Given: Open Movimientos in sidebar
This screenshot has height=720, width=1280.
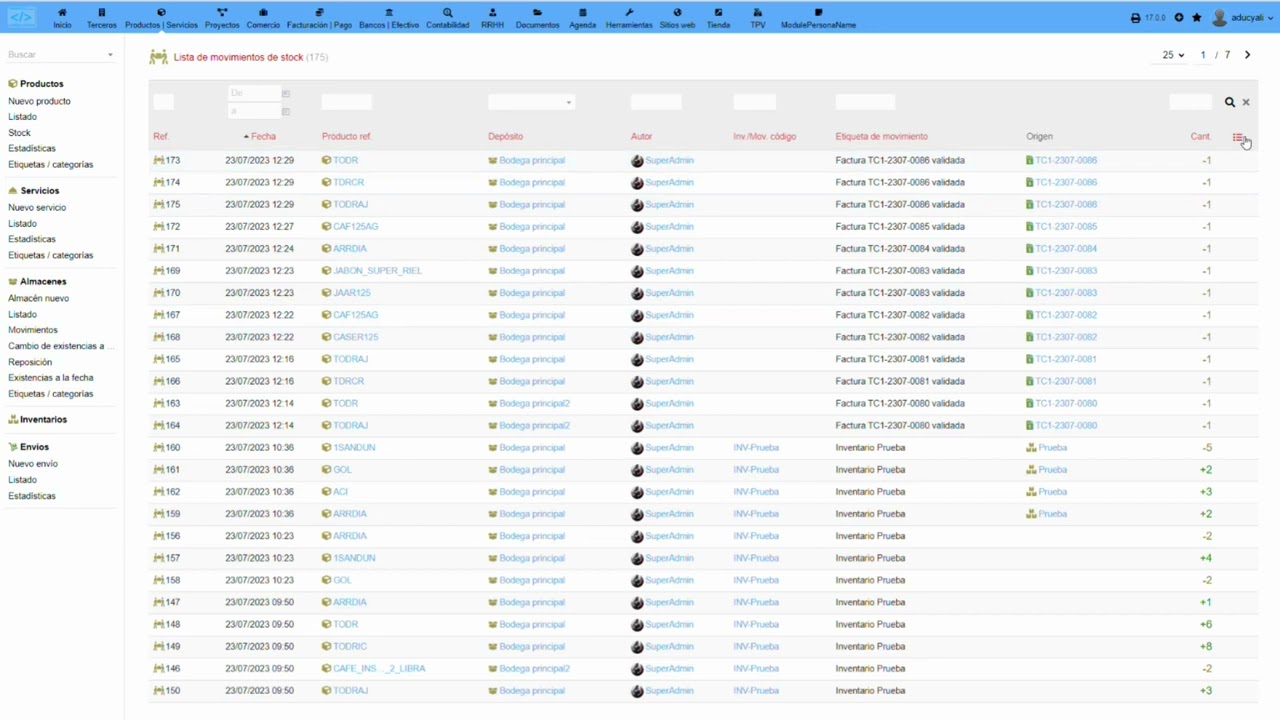Looking at the screenshot, I should [x=33, y=330].
